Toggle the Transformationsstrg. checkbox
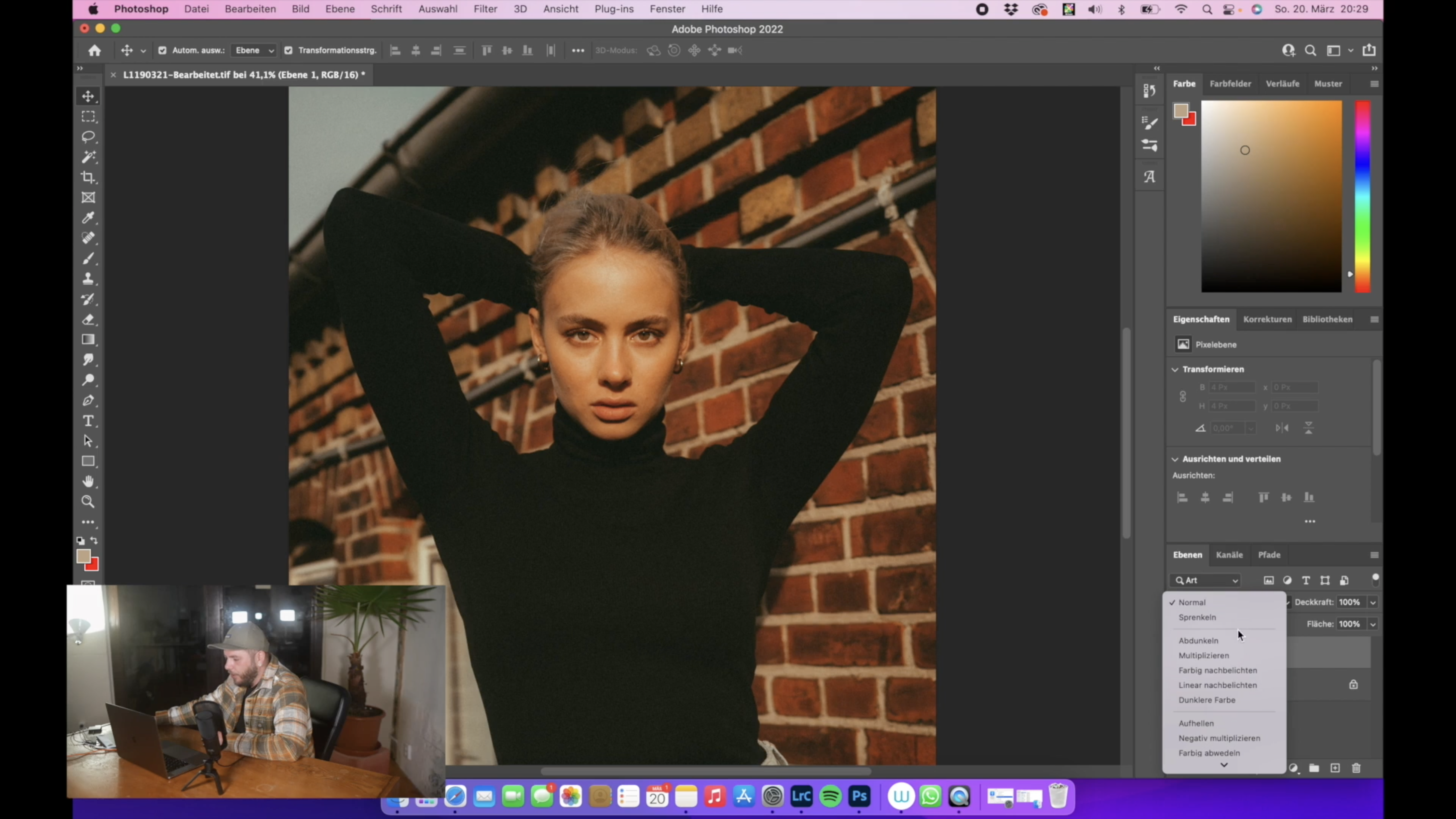This screenshot has height=819, width=1456. point(289,50)
